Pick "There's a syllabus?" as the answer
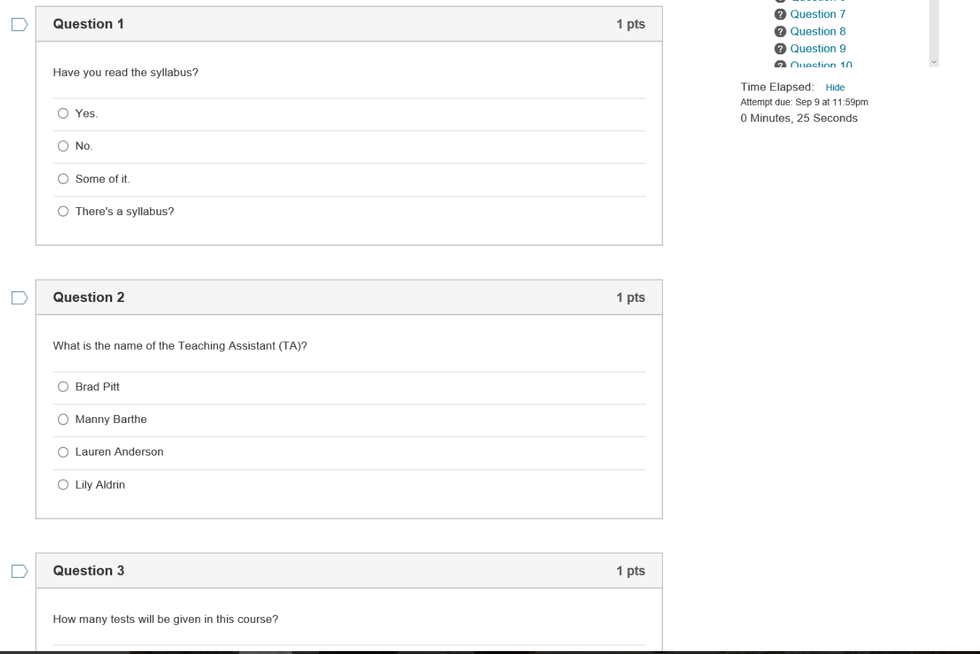The height and width of the screenshot is (654, 980). tap(63, 212)
